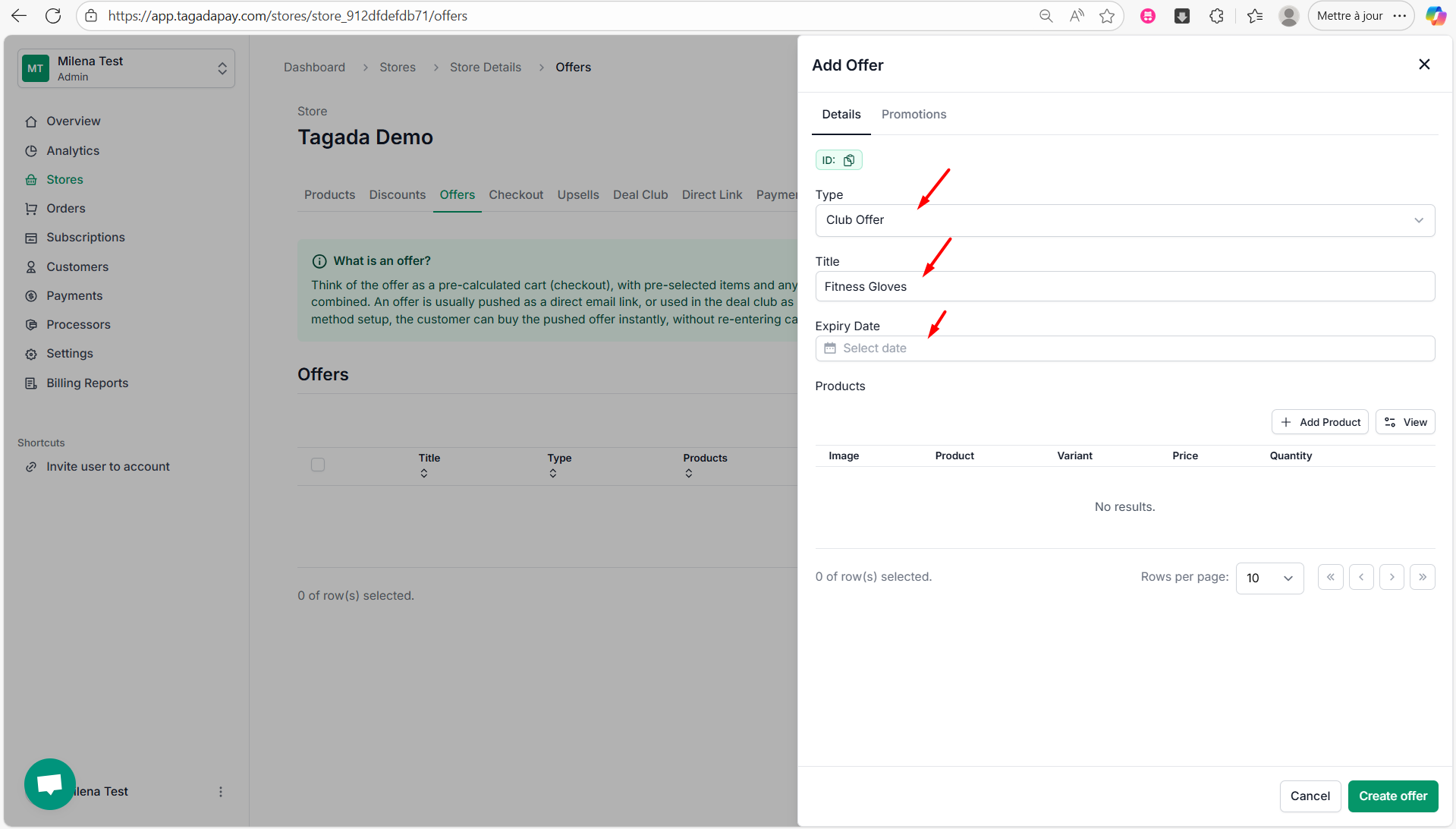Open the View columns options button
The image size is (1456, 829).
coord(1405,422)
